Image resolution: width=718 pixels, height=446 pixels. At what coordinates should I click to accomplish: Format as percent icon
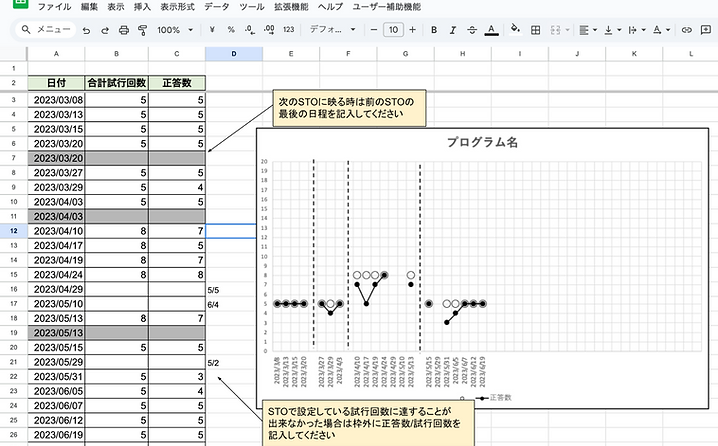231,30
